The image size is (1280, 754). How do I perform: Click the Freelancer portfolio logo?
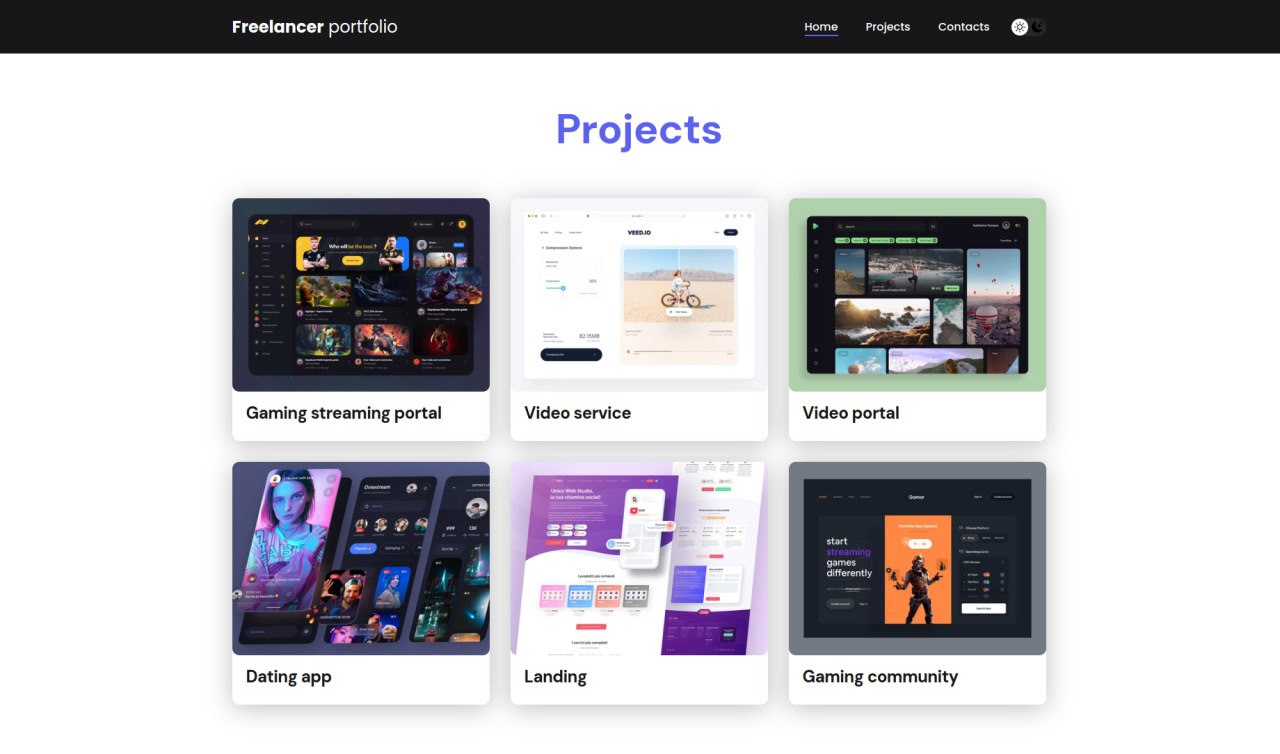click(x=314, y=27)
